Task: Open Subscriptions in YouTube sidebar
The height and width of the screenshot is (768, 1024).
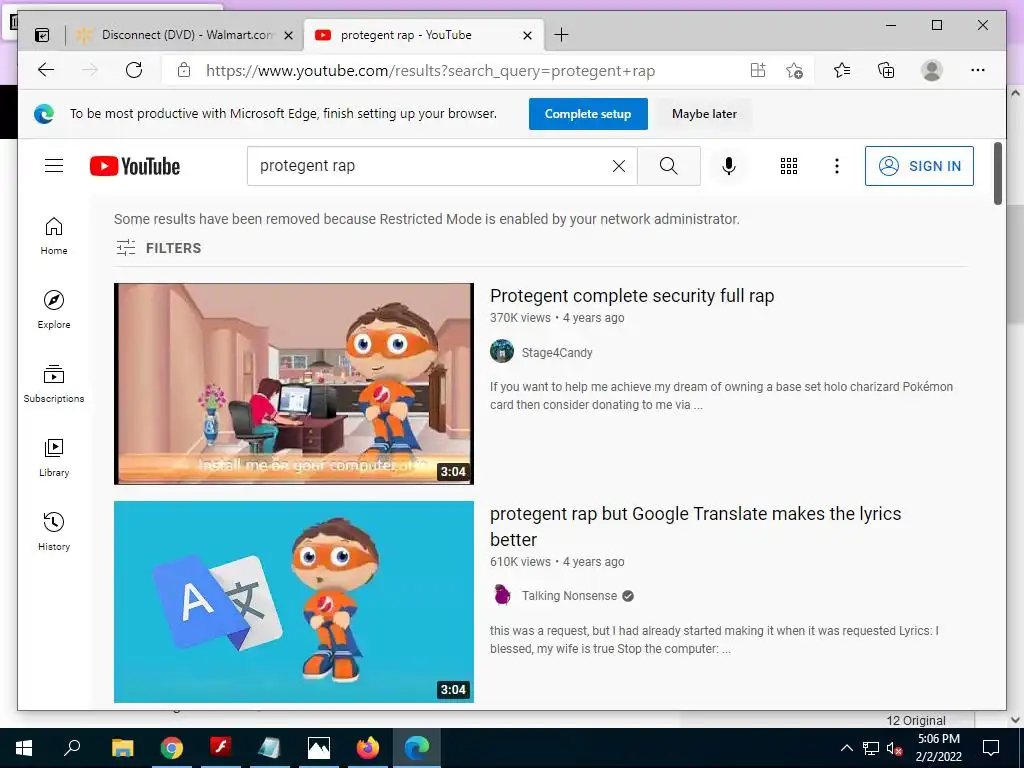Action: (54, 384)
